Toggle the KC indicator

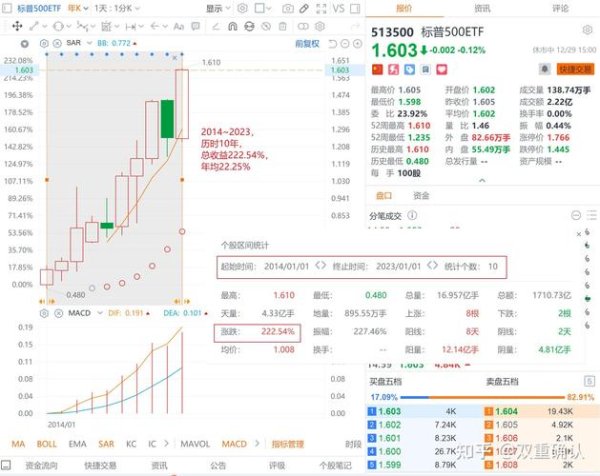(131, 444)
